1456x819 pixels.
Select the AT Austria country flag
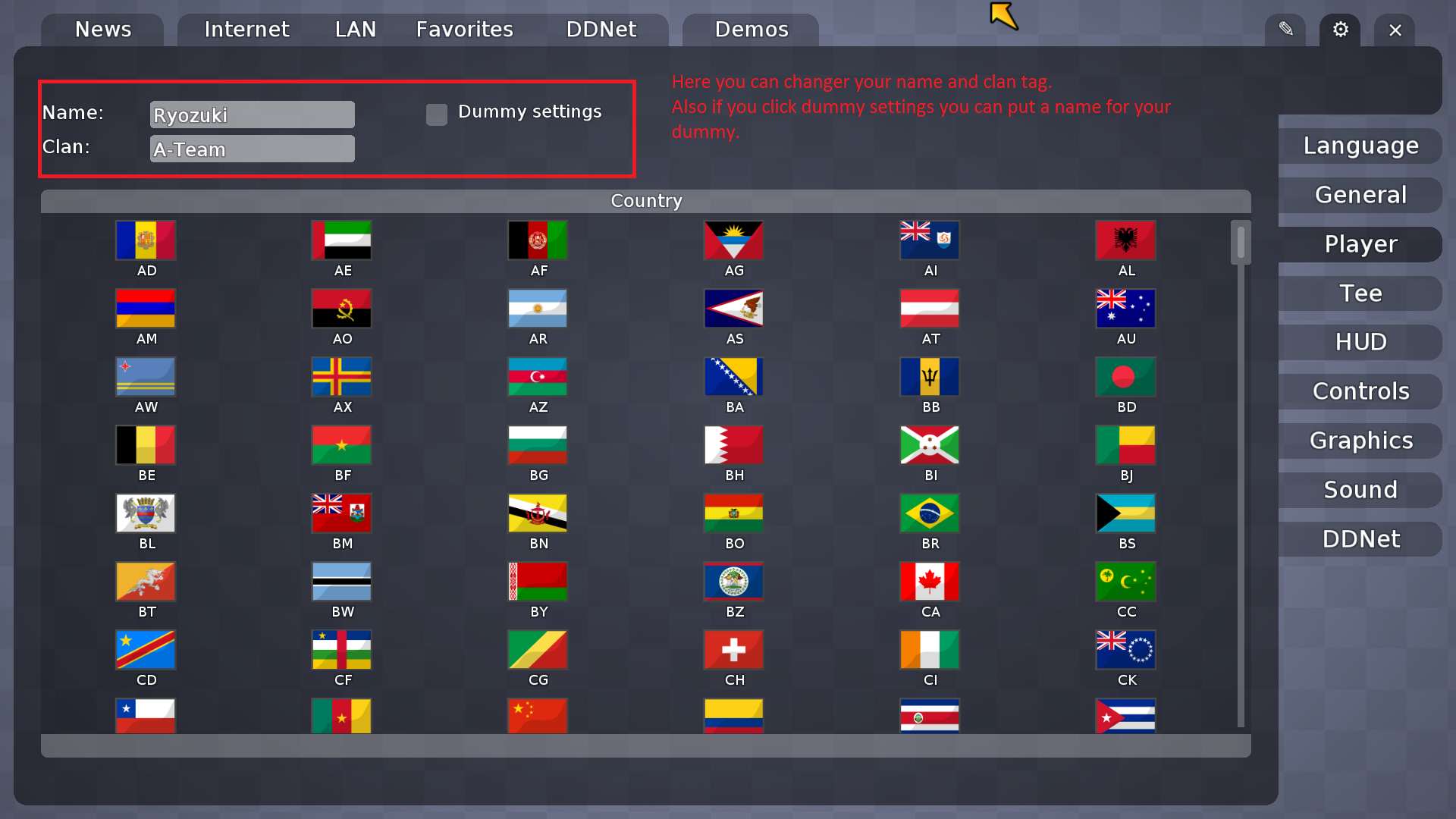[929, 308]
